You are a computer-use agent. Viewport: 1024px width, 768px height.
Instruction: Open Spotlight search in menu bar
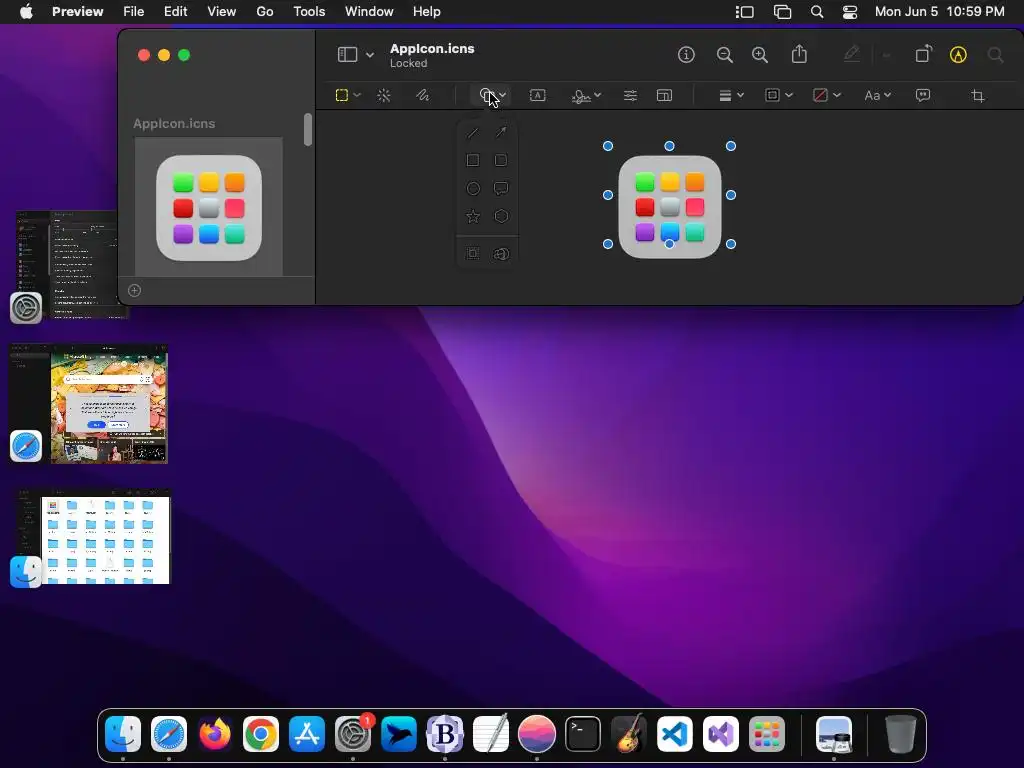point(816,12)
